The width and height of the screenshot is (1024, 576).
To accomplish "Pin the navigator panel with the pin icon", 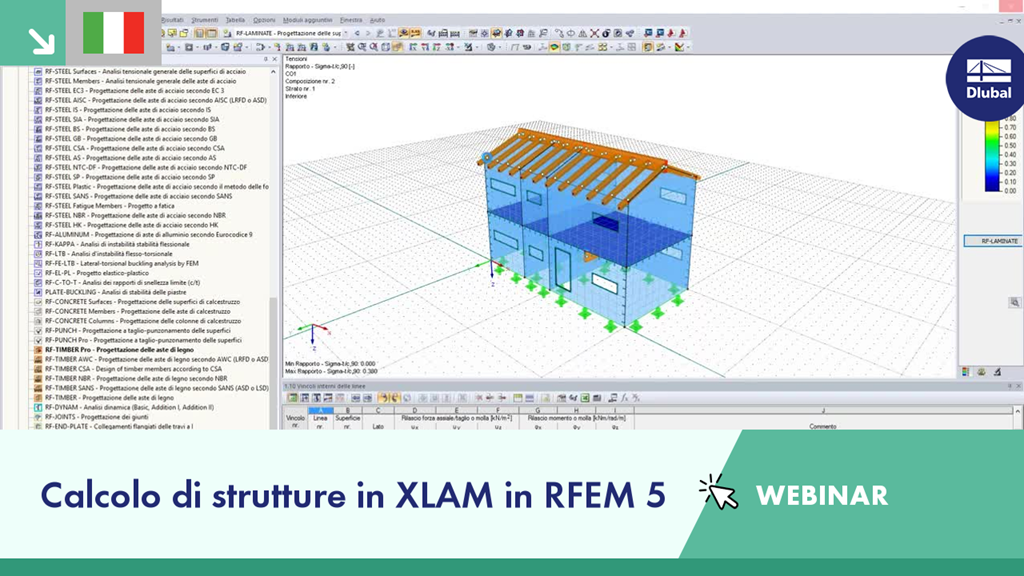I will coord(266,59).
